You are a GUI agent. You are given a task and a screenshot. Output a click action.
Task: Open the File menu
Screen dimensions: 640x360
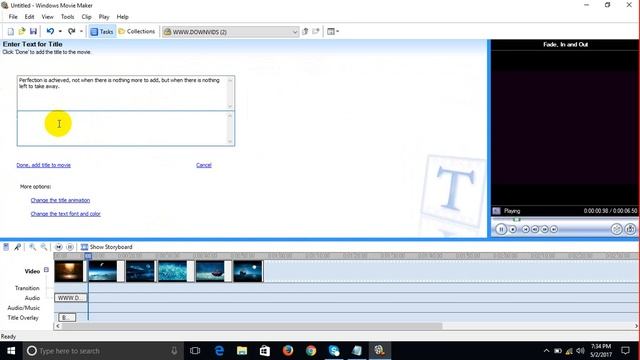(x=13, y=17)
